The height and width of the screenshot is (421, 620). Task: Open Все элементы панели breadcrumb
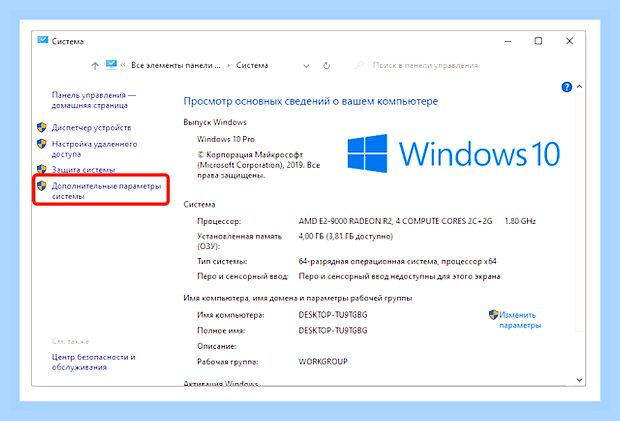coord(176,66)
